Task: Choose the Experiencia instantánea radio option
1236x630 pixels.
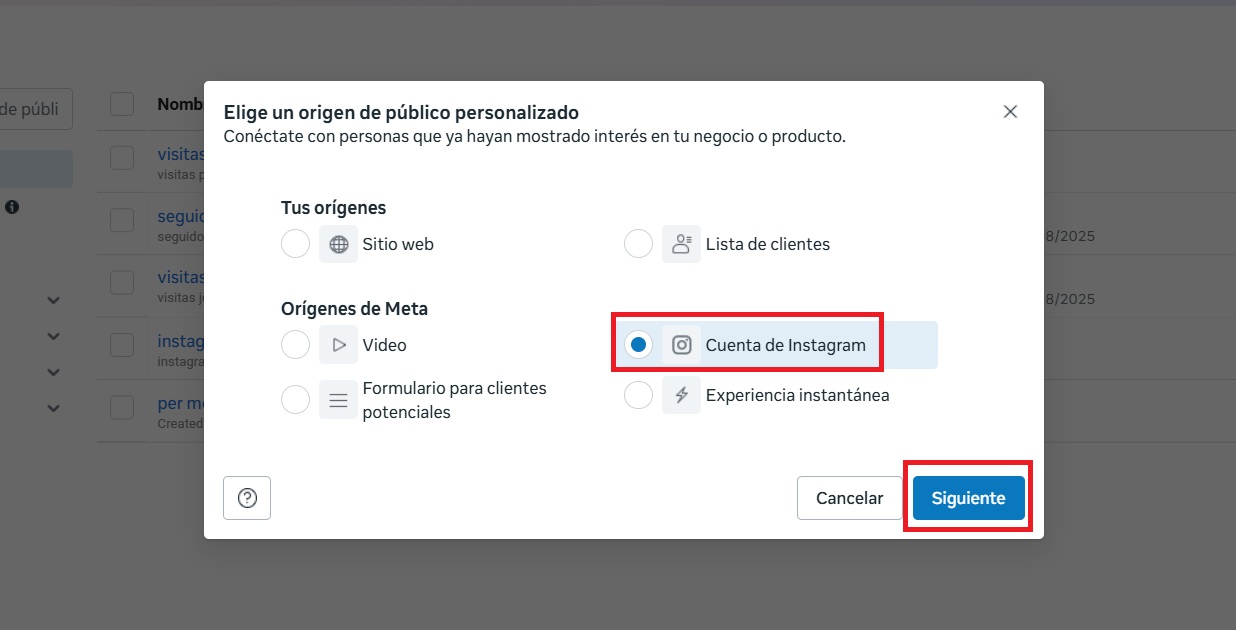Action: coord(638,395)
